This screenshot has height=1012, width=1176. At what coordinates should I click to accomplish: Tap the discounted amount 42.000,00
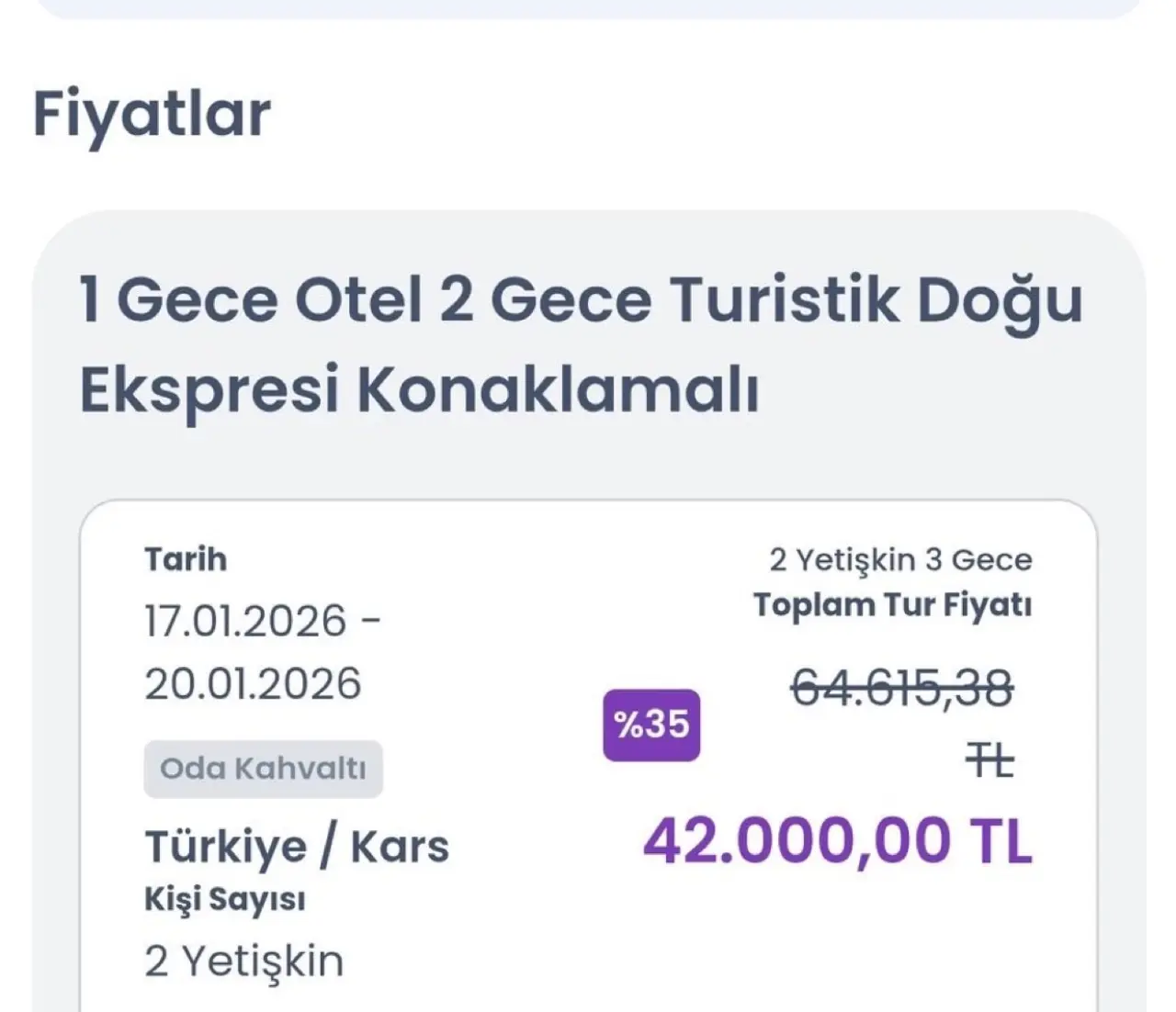(797, 840)
